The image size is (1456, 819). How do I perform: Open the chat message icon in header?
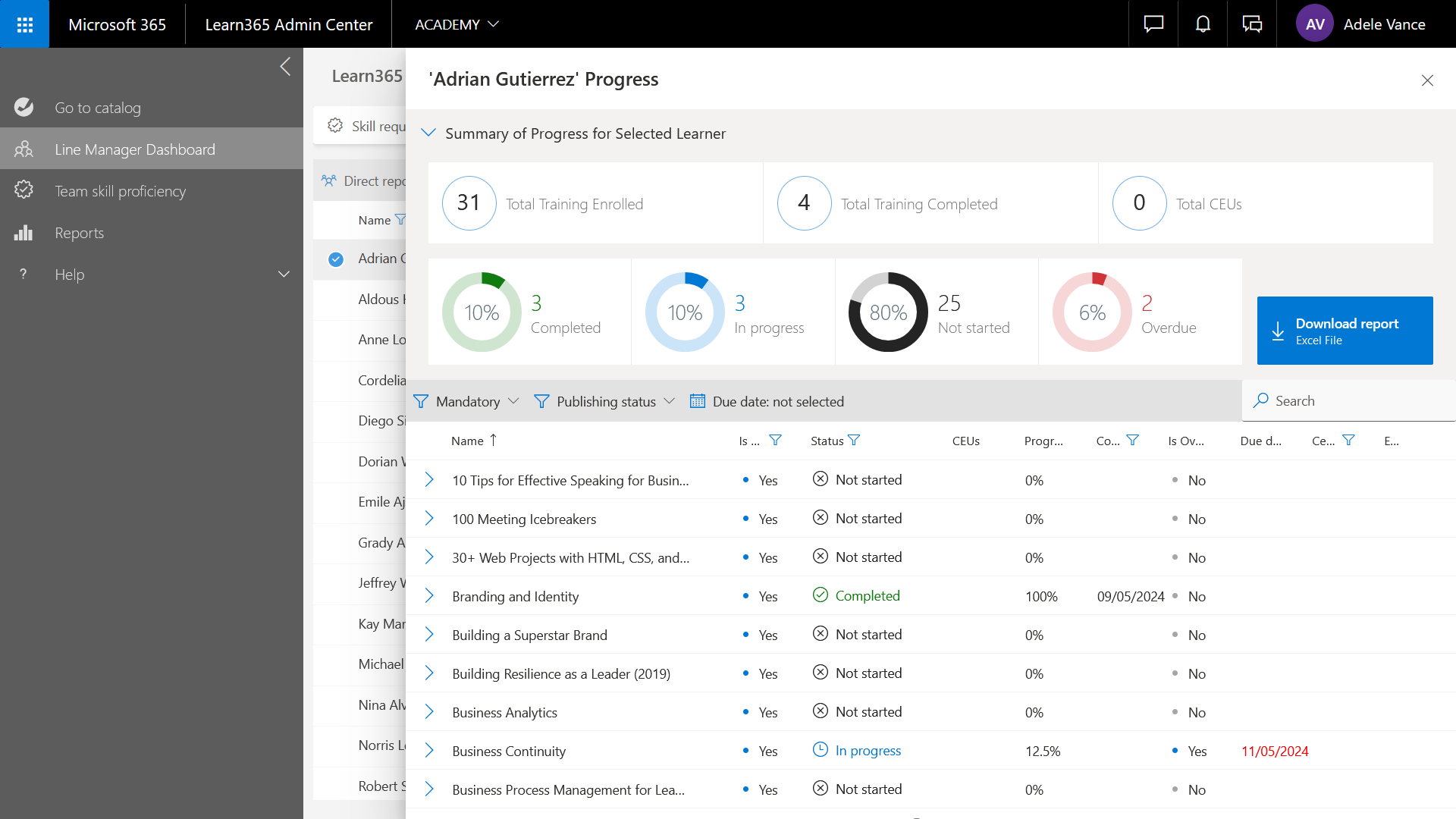coord(1153,24)
